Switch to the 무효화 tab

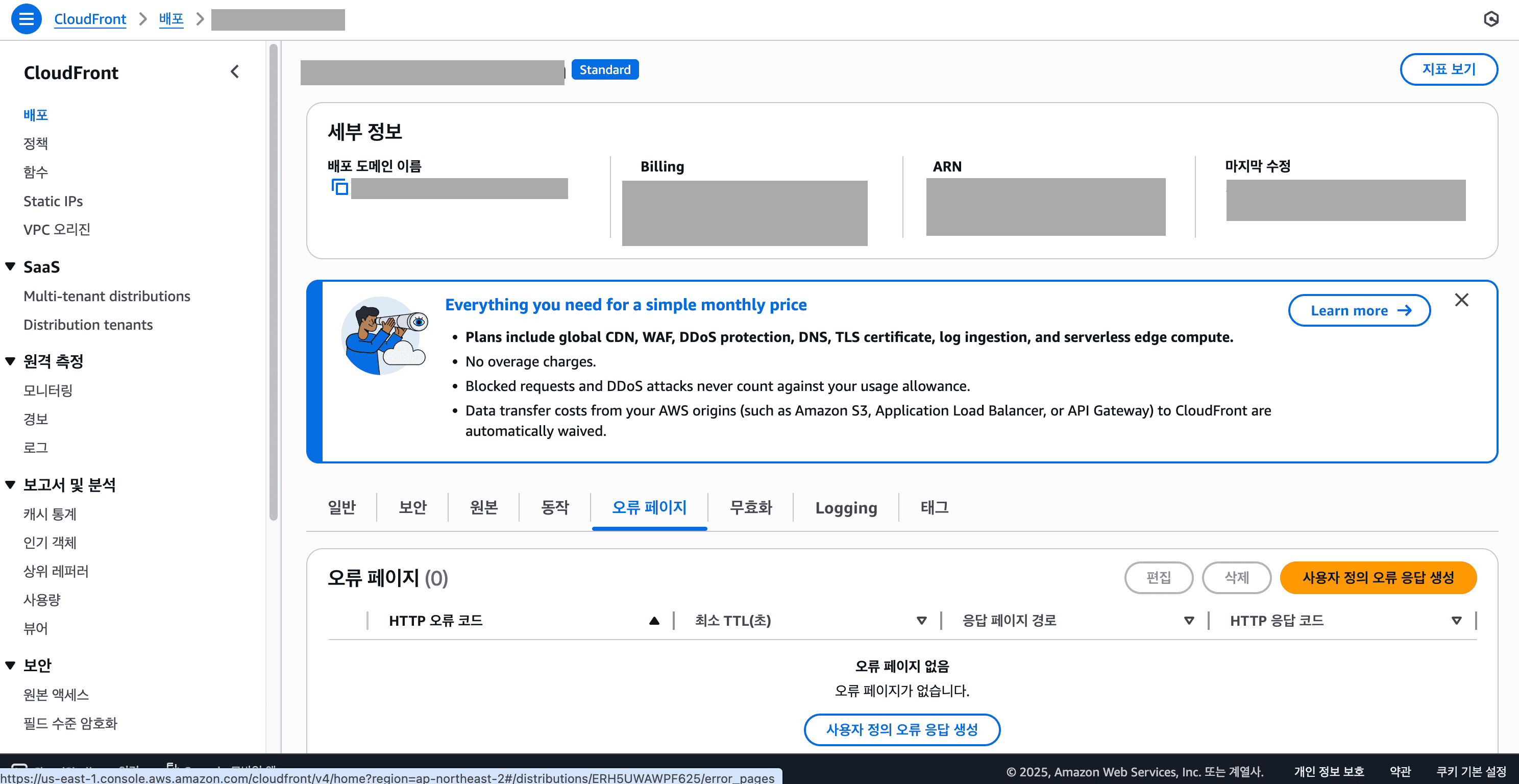click(x=751, y=507)
